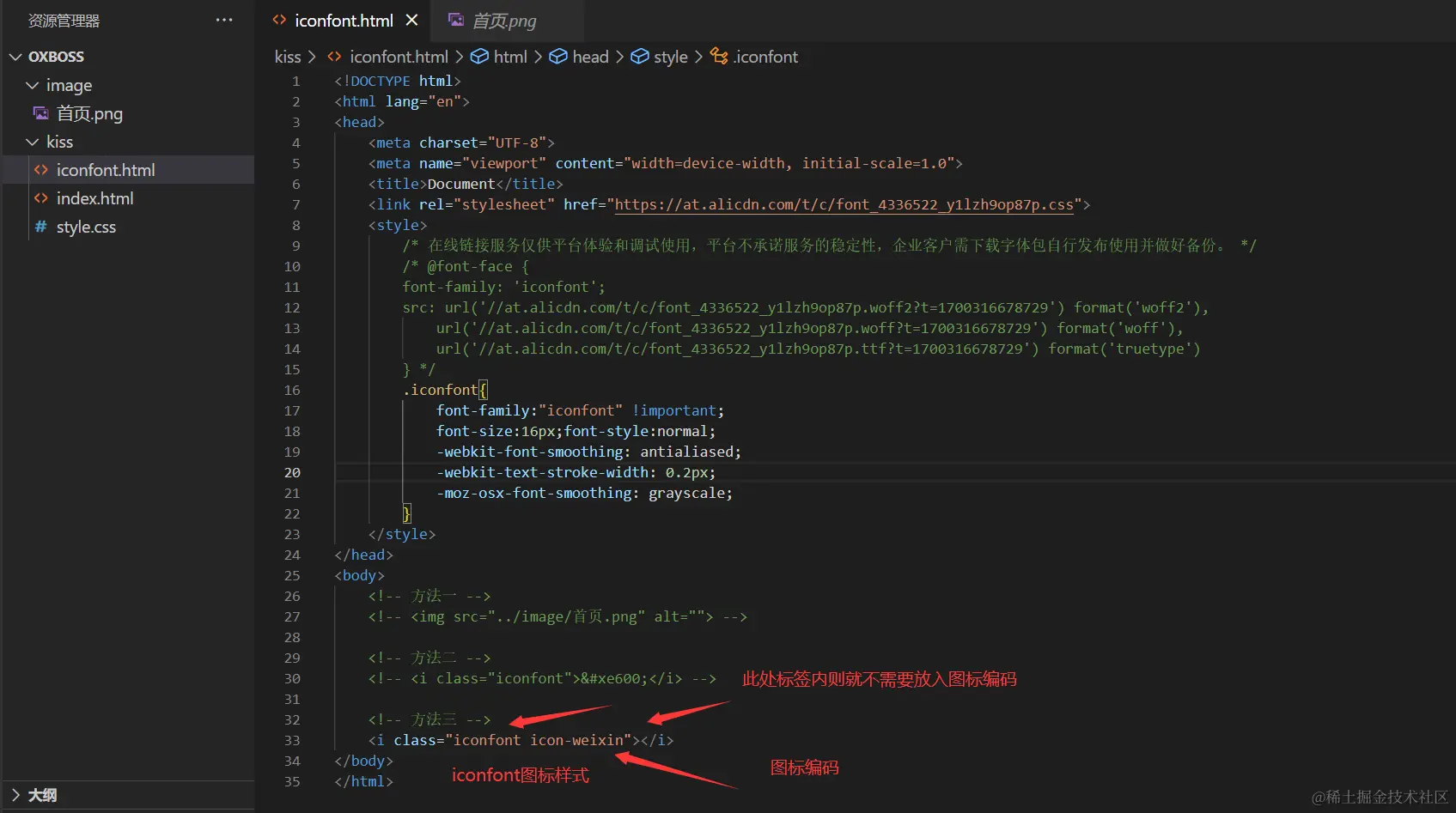Click the <!DOCTYPE html> declaration on line 1

pos(398,81)
